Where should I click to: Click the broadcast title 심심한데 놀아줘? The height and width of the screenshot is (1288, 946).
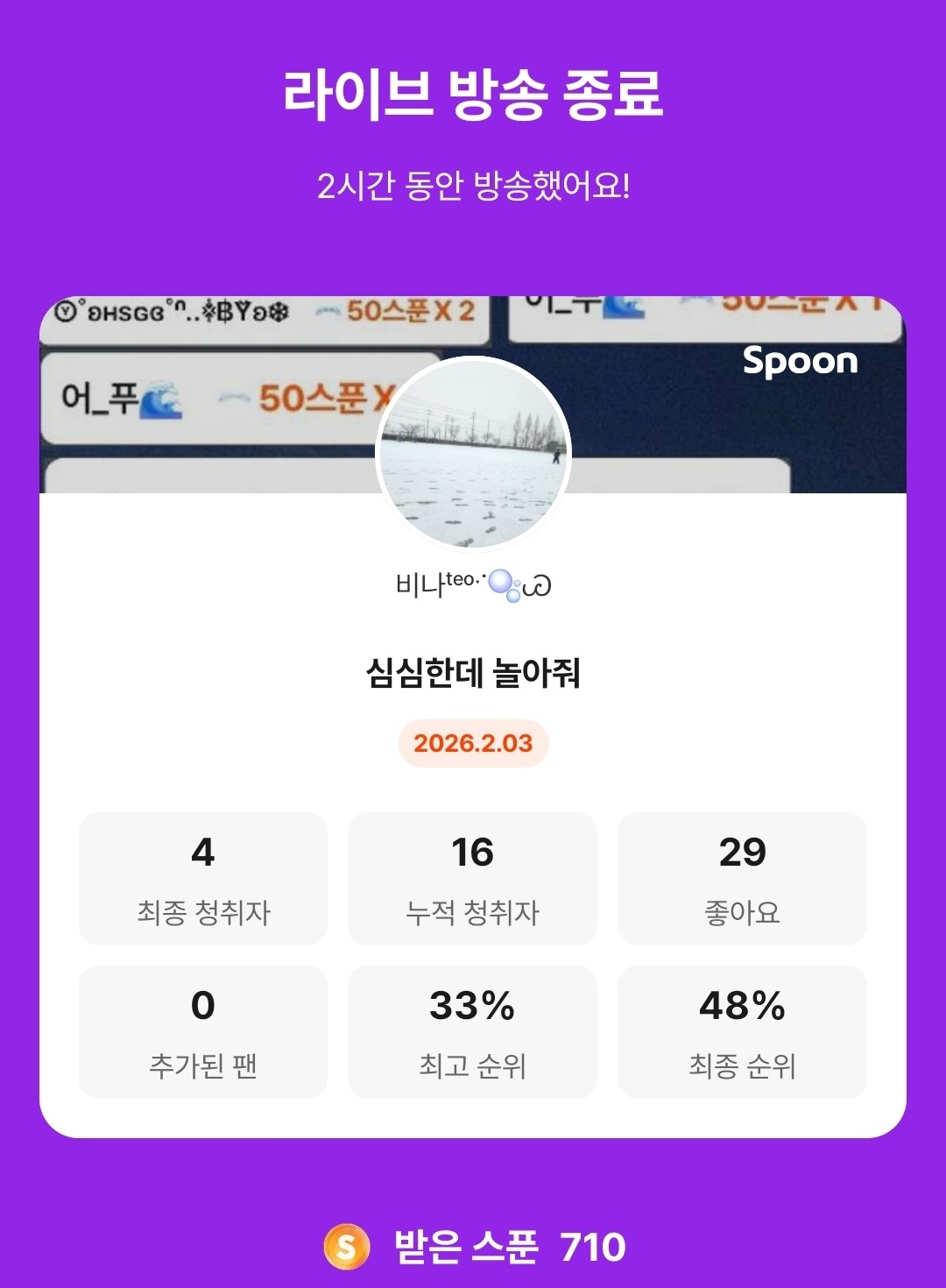coord(473,673)
